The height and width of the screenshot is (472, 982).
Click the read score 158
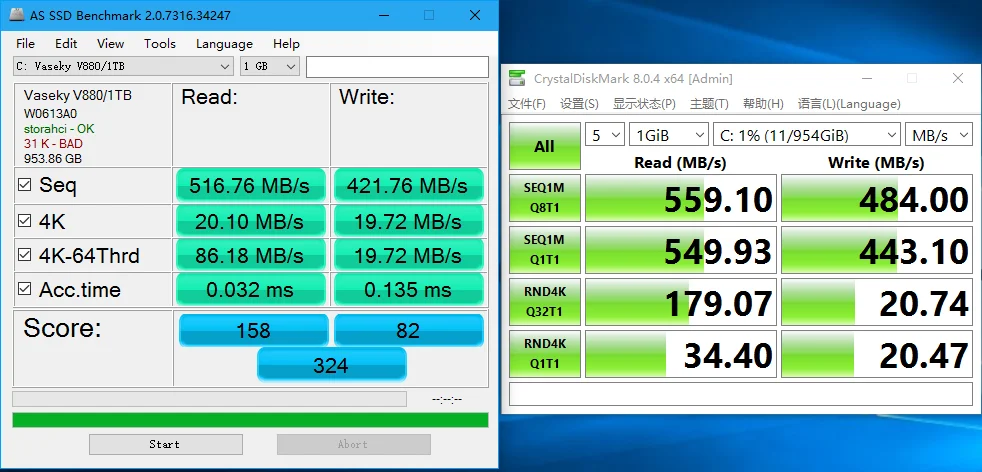(x=254, y=330)
